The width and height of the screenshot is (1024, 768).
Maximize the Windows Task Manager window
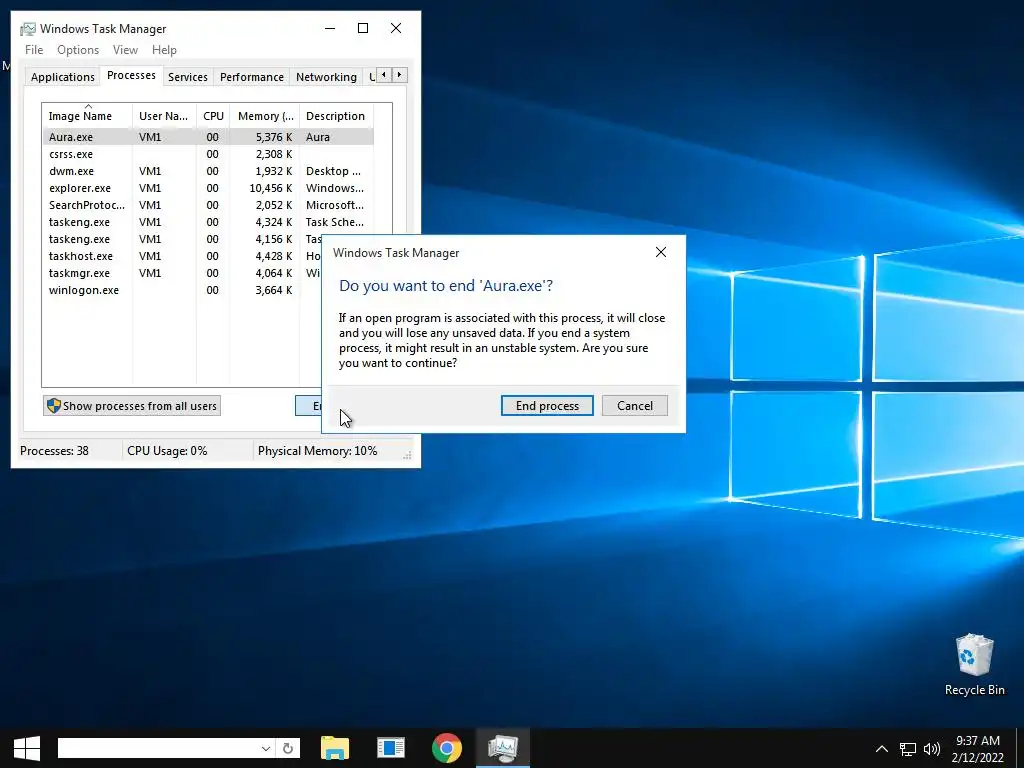[x=363, y=28]
